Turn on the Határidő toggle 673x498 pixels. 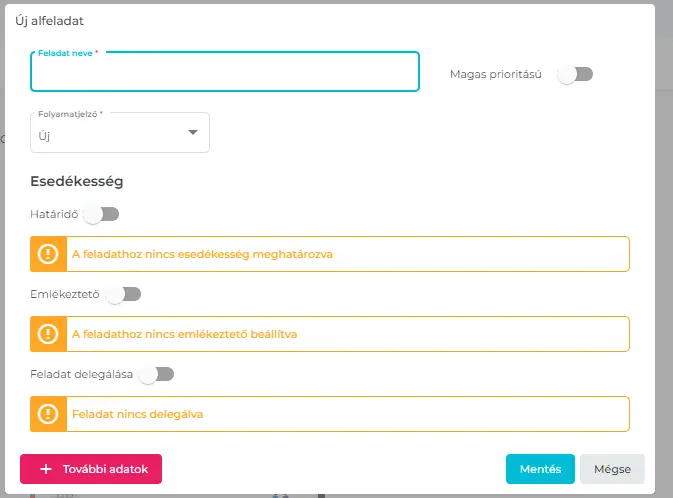tap(101, 214)
